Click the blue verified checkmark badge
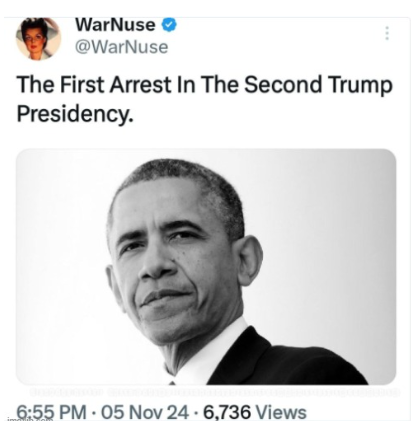 coord(169,25)
